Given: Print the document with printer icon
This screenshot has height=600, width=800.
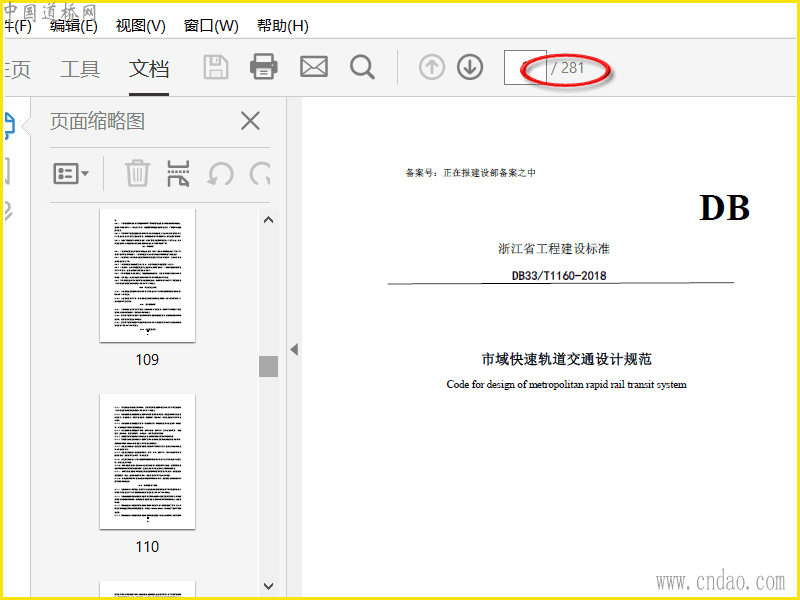Looking at the screenshot, I should [264, 67].
